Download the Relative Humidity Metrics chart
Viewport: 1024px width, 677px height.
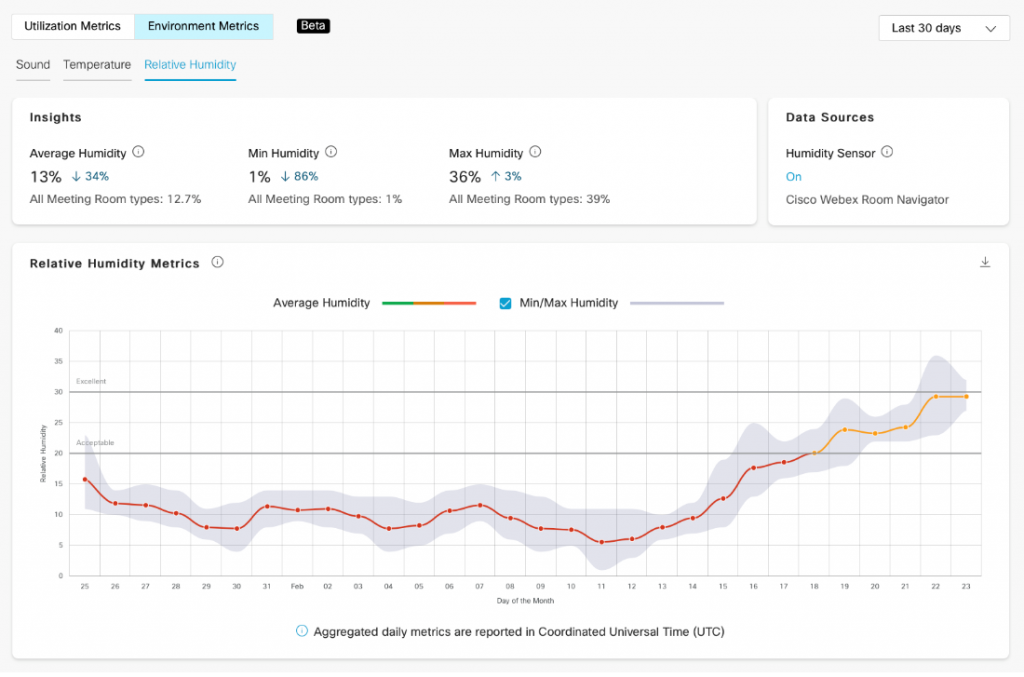[x=985, y=262]
